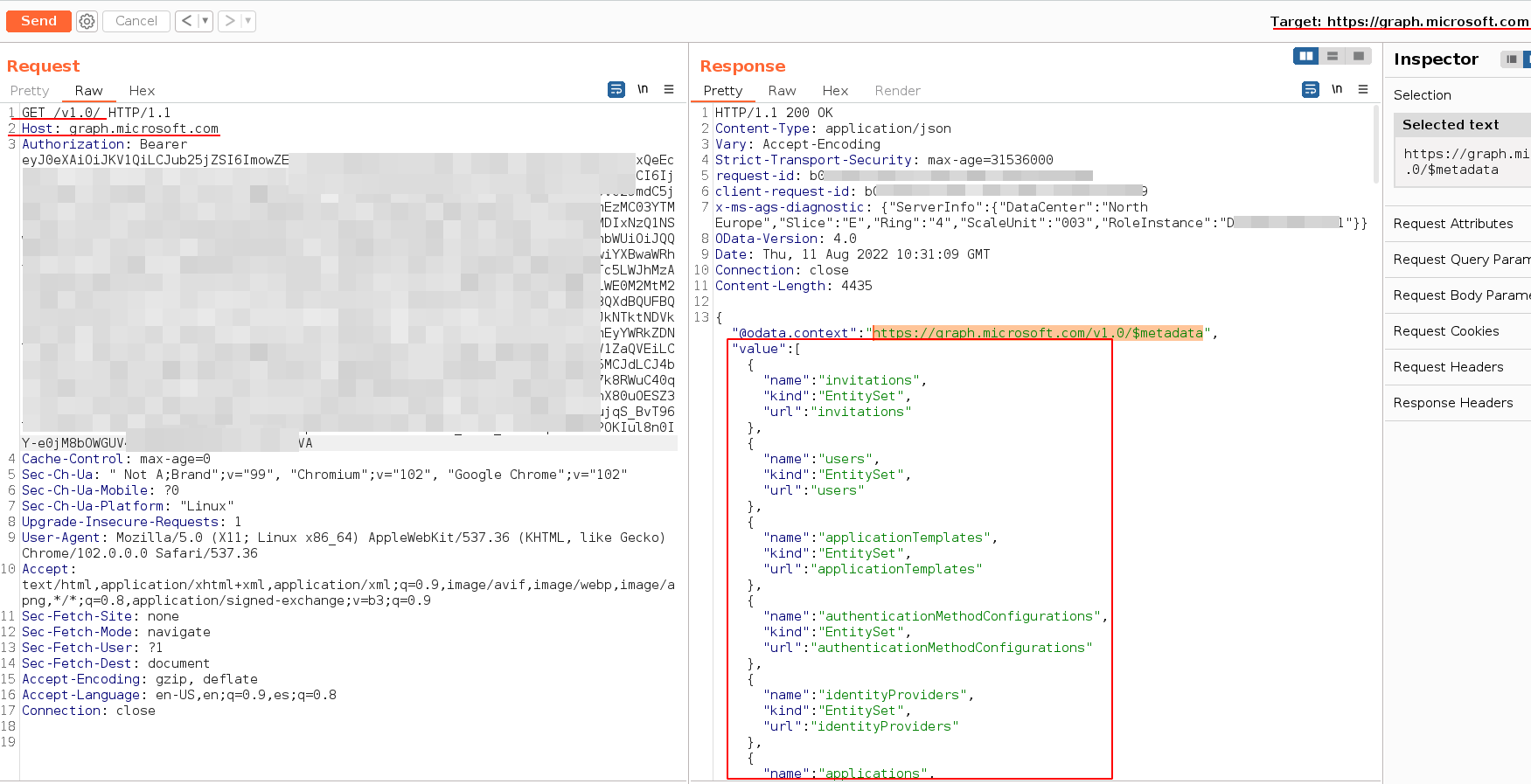Open the Request panel hamburger menu

[669, 89]
